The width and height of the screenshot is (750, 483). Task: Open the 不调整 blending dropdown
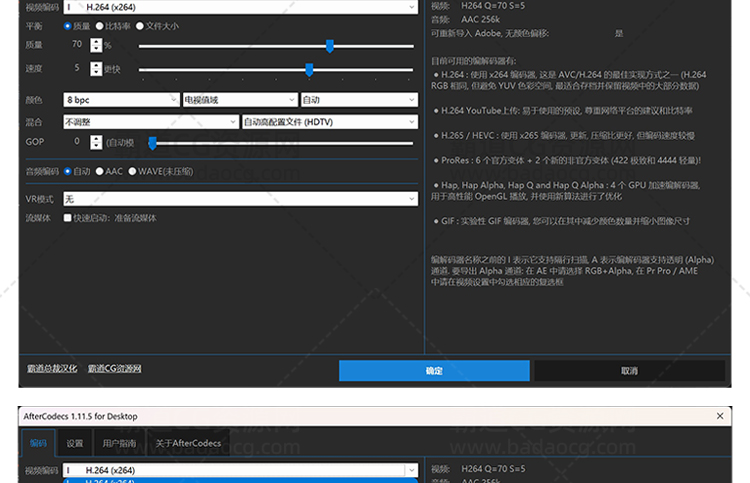150,122
